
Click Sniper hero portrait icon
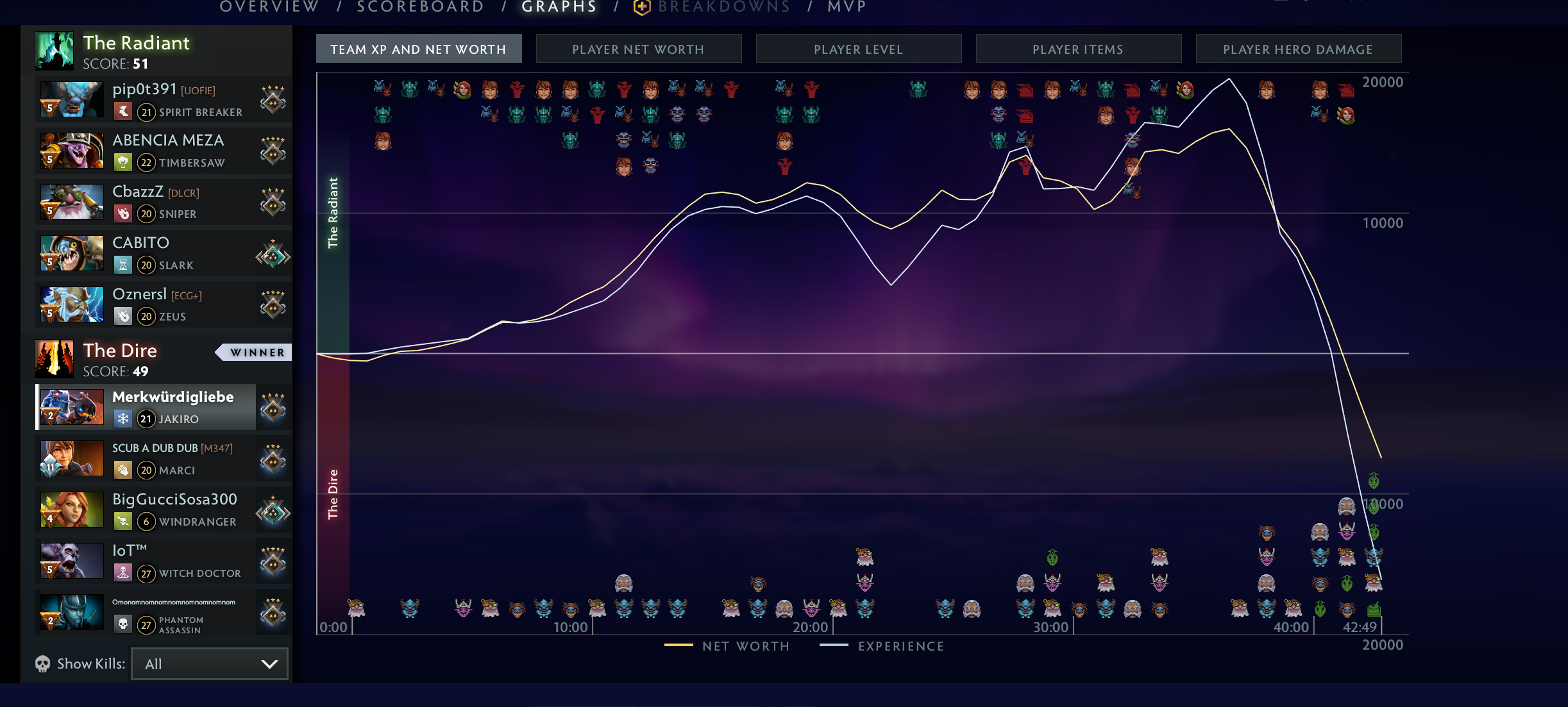(71, 202)
